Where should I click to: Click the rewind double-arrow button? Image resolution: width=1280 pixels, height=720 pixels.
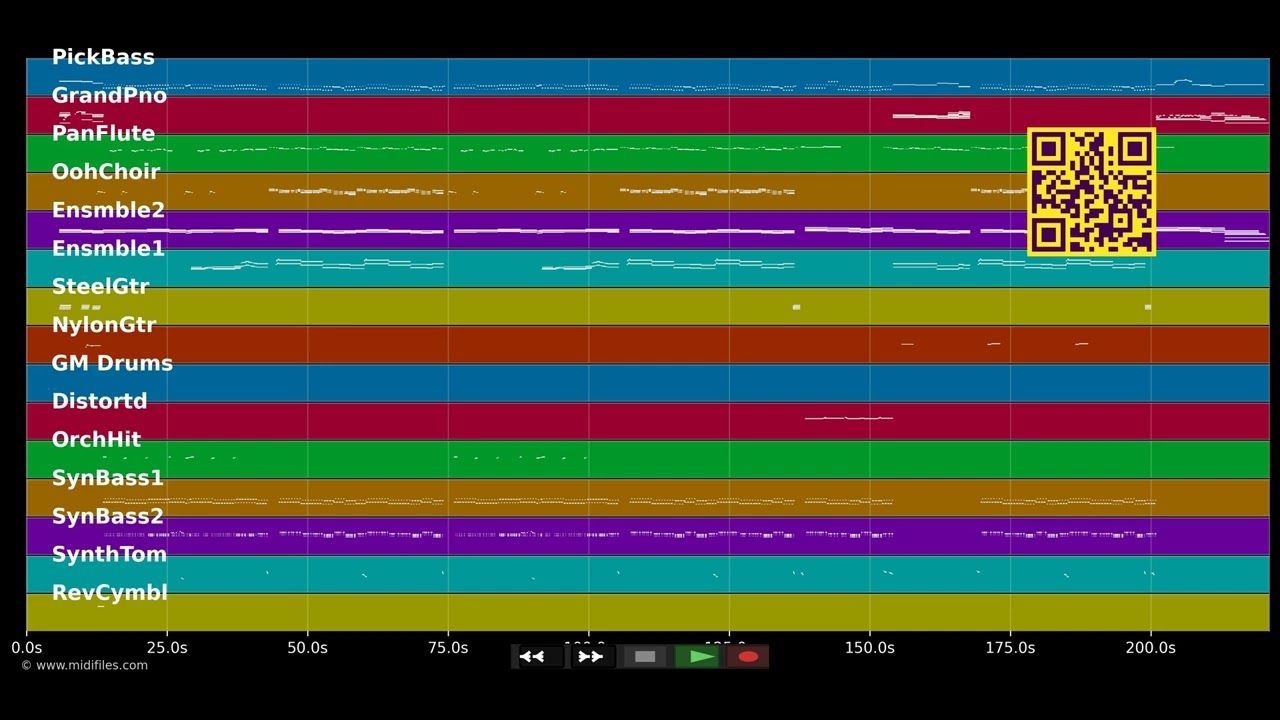click(539, 657)
